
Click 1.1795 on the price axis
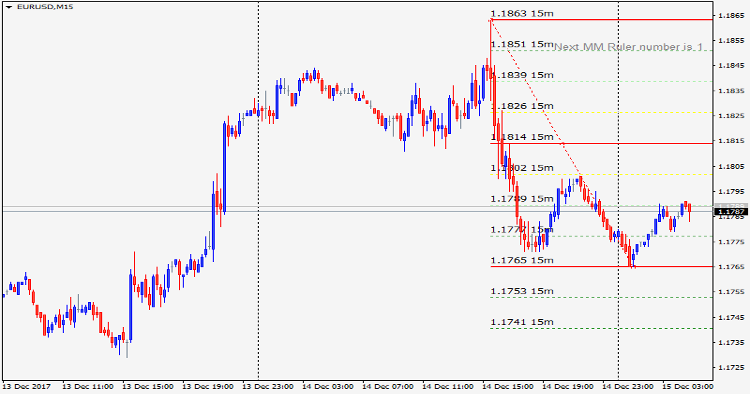click(x=732, y=191)
